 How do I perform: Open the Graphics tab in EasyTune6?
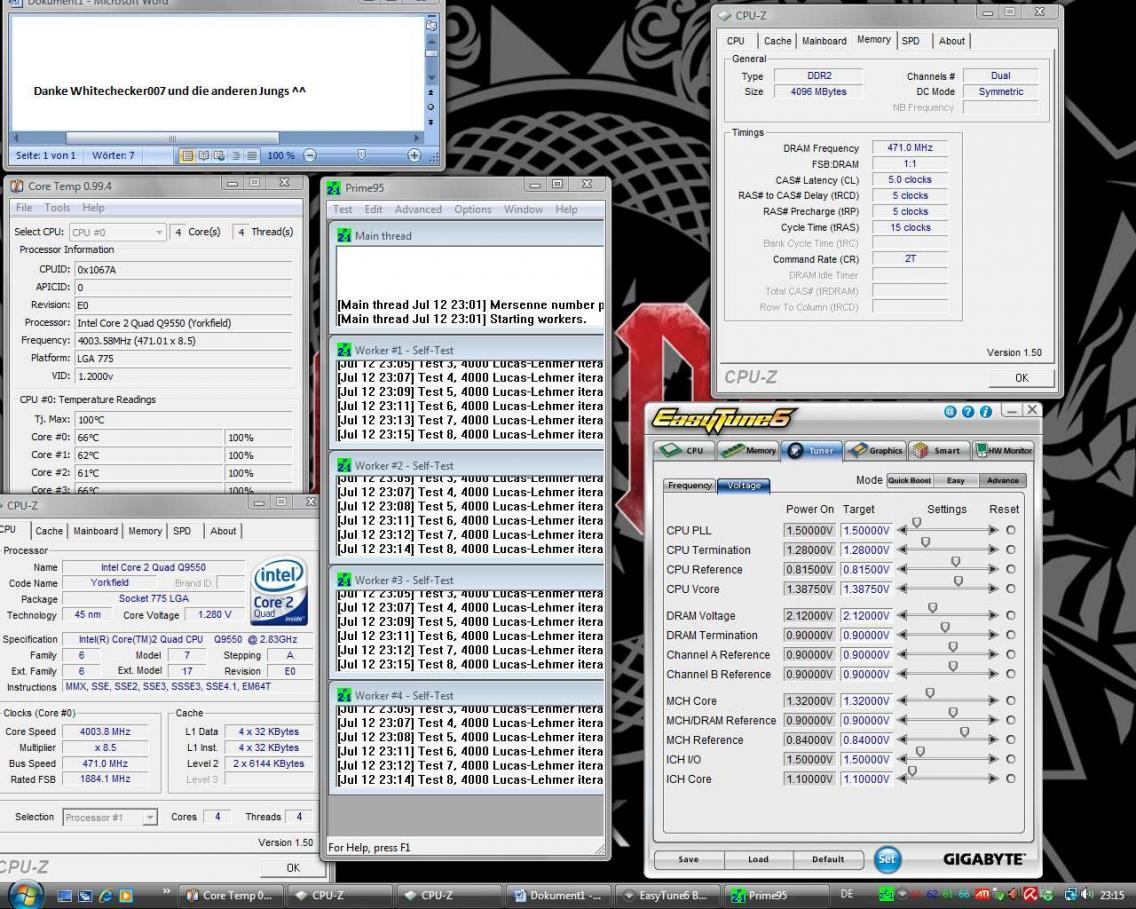(877, 451)
